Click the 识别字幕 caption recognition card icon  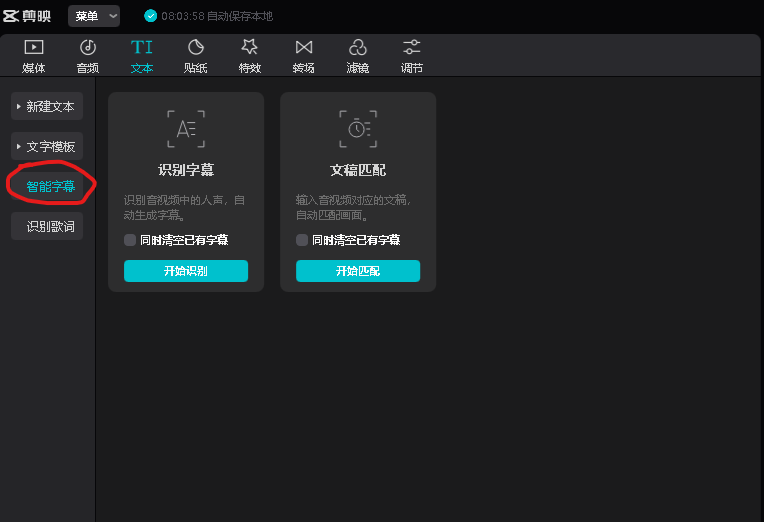(186, 129)
